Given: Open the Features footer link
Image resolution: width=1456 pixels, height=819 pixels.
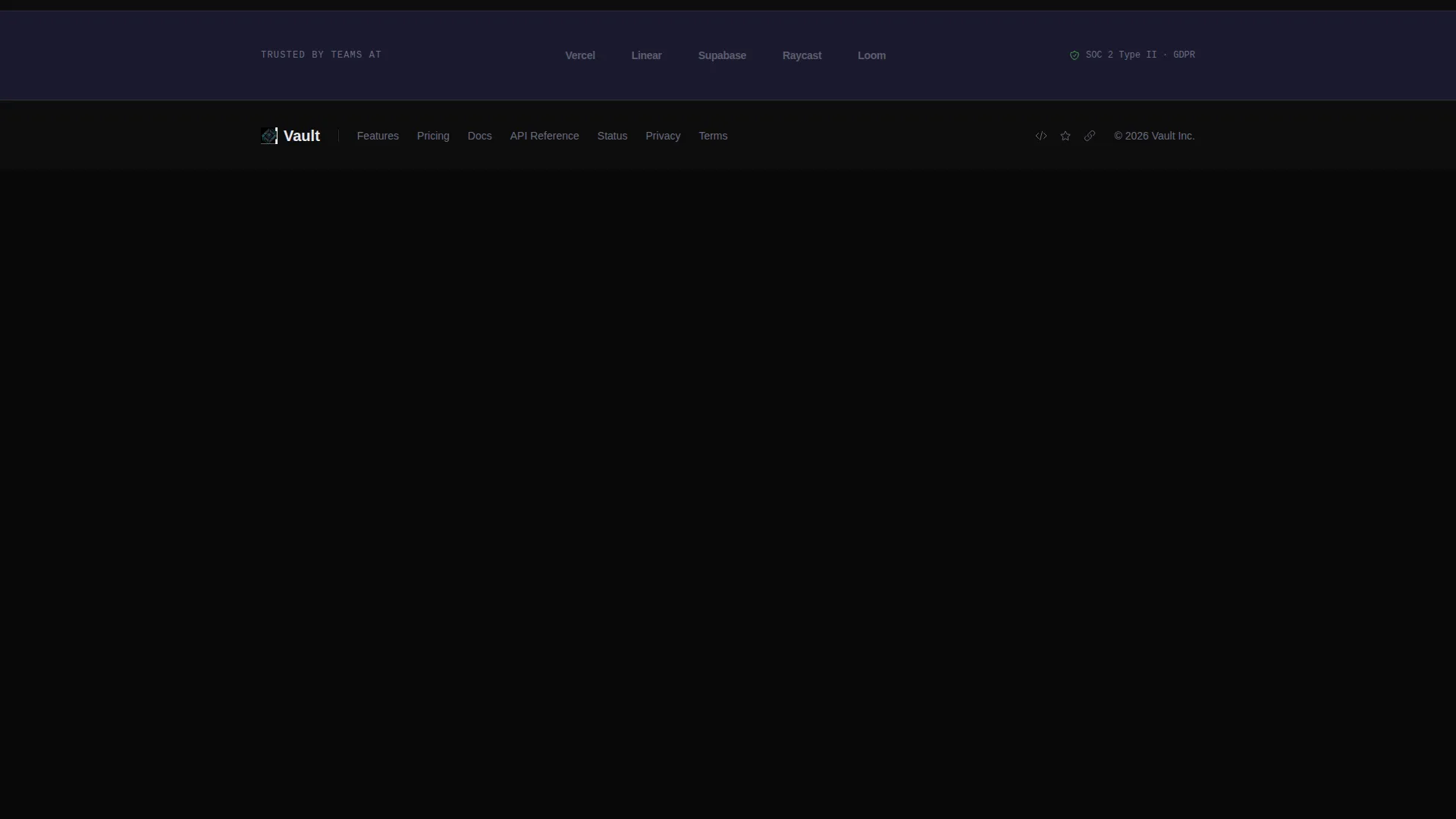Looking at the screenshot, I should click(378, 136).
